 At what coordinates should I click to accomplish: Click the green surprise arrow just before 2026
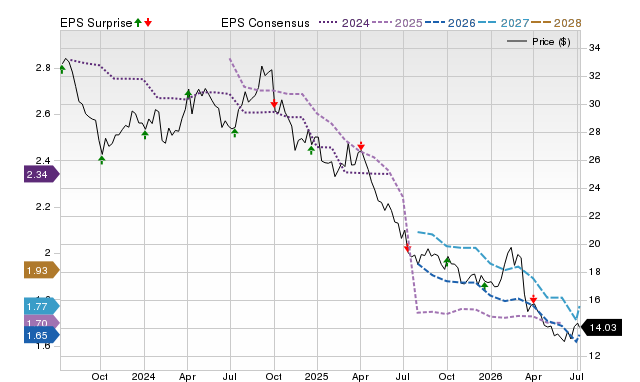point(484,286)
